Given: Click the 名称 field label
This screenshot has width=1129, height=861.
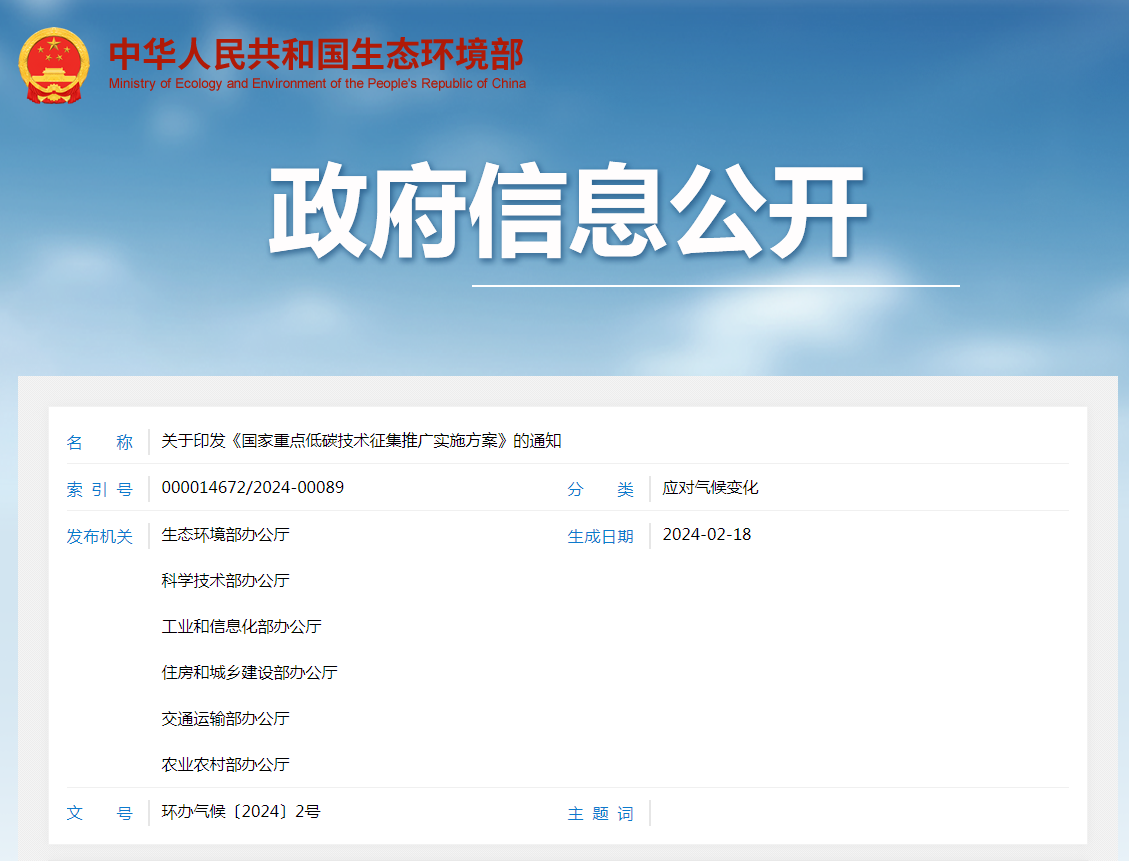Looking at the screenshot, I should (x=99, y=442).
